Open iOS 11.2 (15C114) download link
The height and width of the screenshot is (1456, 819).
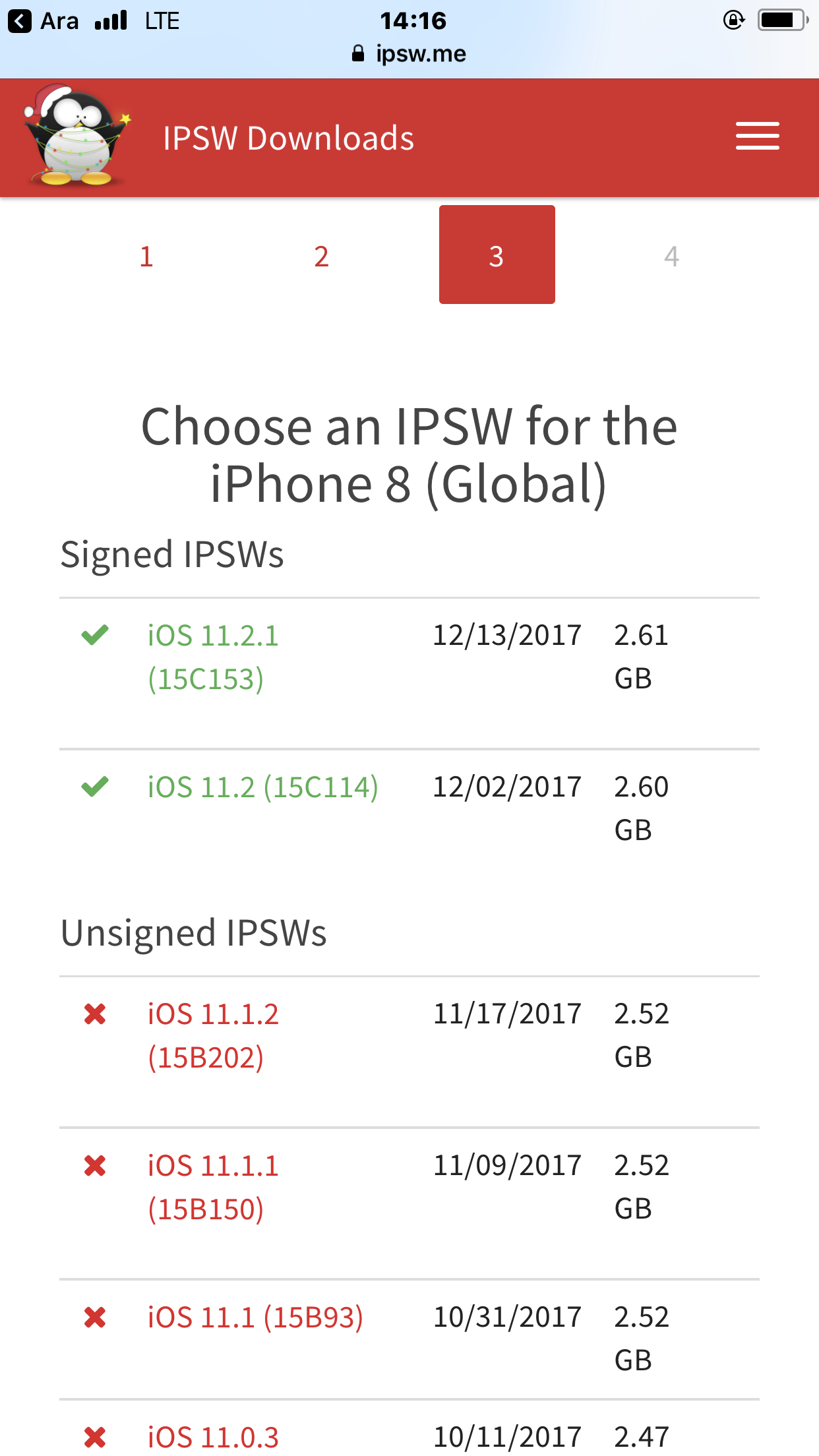tap(262, 787)
